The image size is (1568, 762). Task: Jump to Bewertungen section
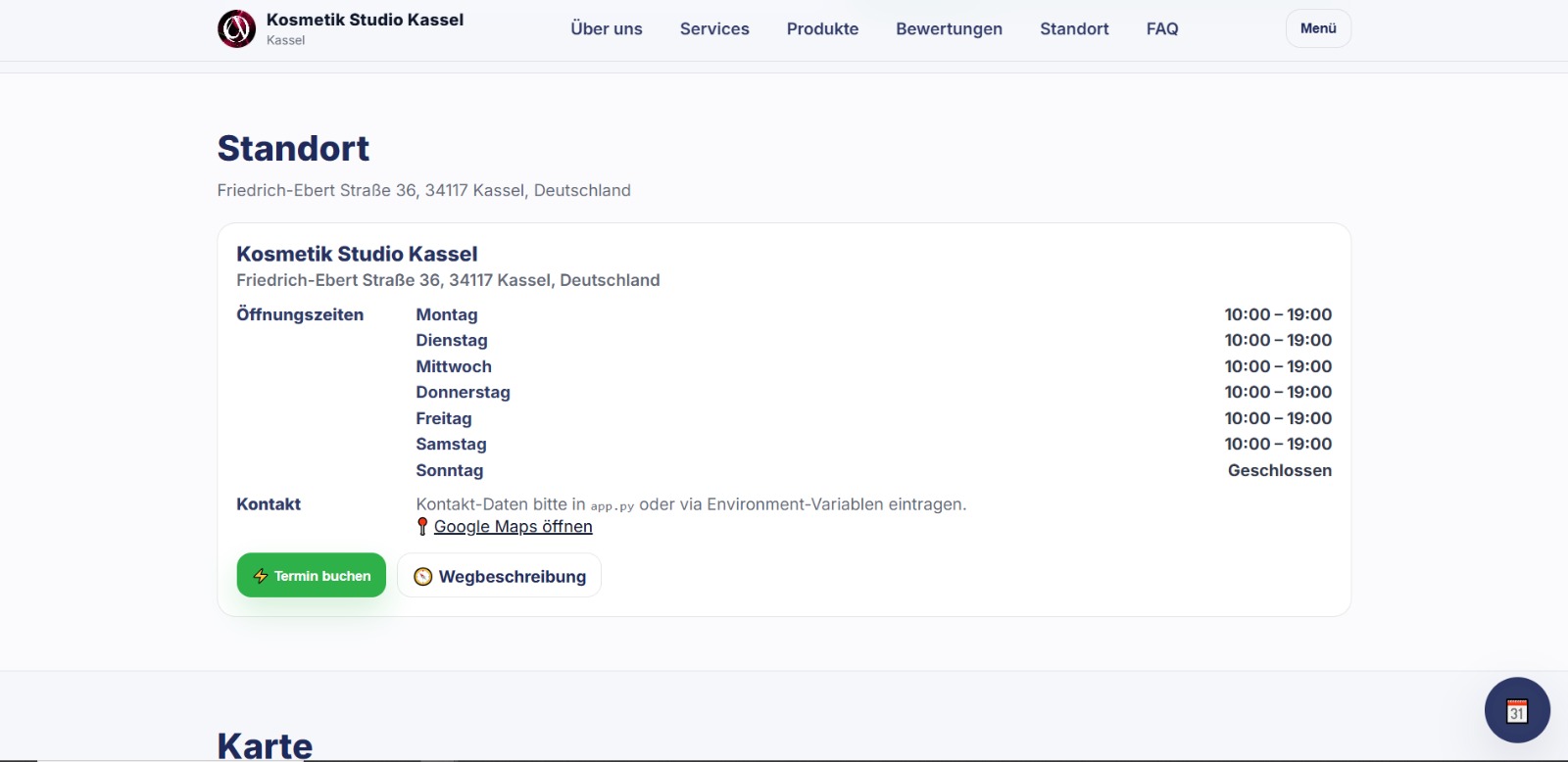[949, 29]
